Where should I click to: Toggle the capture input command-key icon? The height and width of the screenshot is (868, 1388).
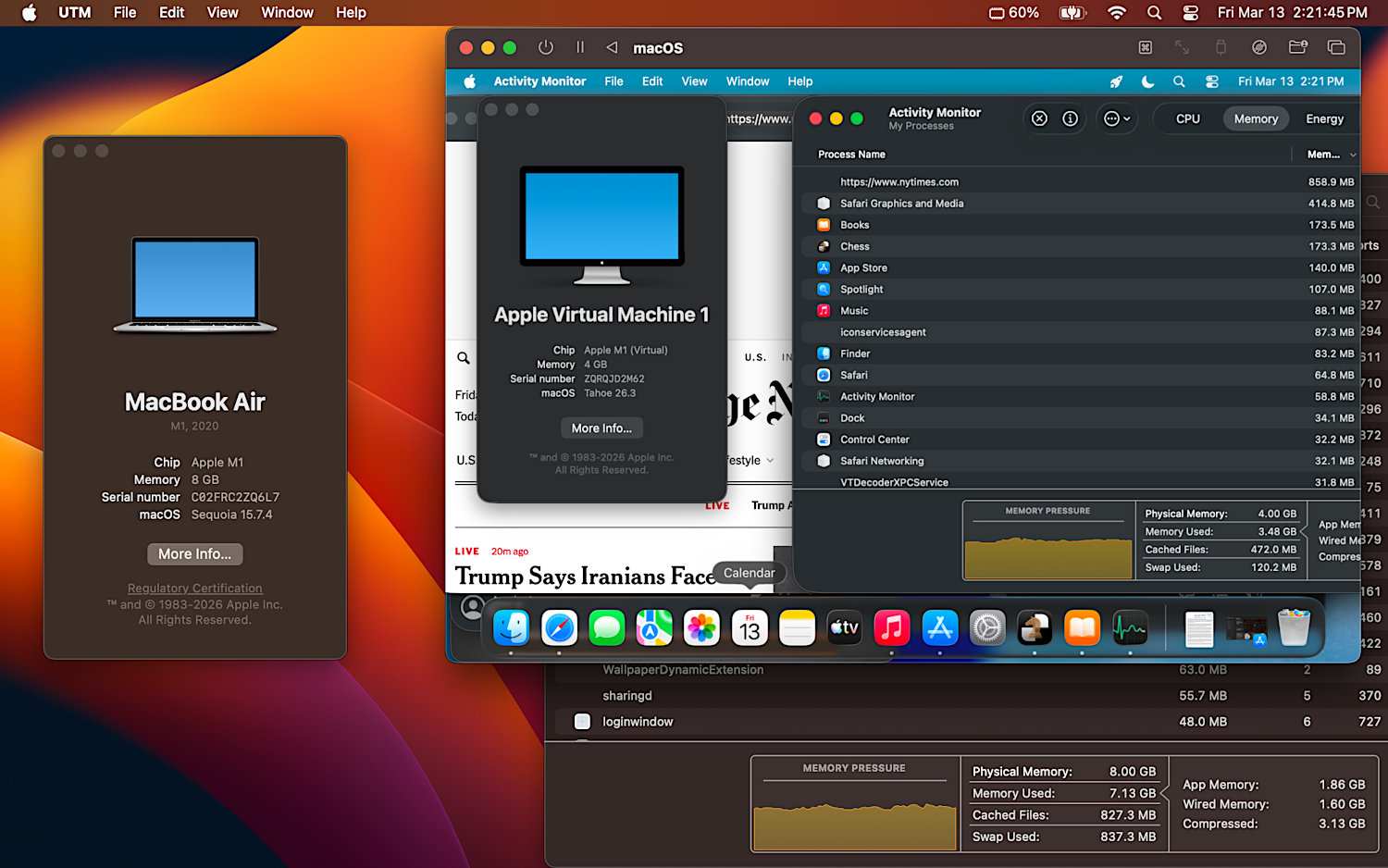click(x=1146, y=47)
